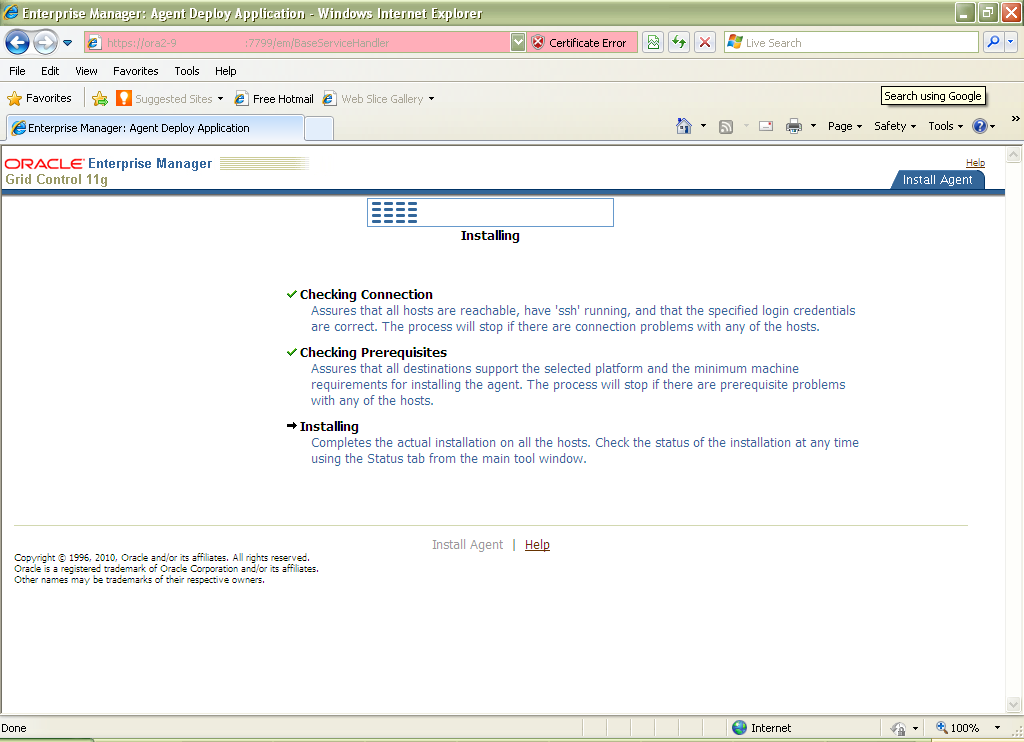Open the search provider dropdown arrow

(x=1011, y=42)
